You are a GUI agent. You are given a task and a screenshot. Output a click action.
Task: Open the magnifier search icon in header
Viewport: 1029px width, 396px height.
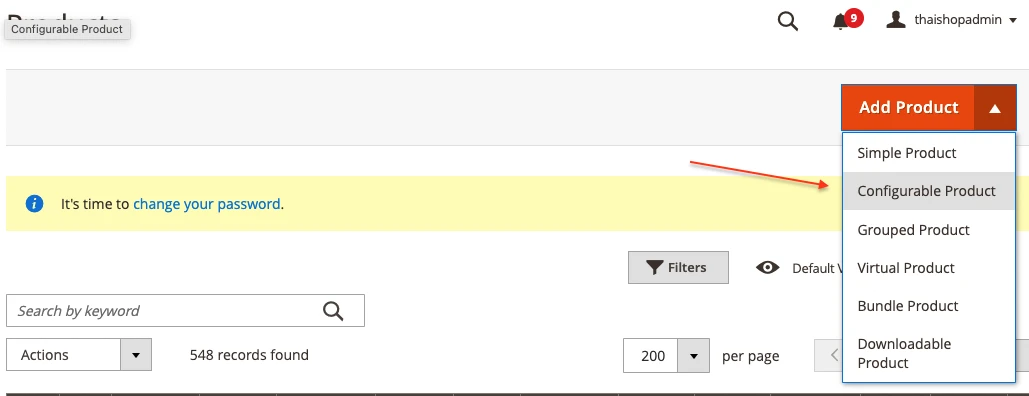coord(788,21)
